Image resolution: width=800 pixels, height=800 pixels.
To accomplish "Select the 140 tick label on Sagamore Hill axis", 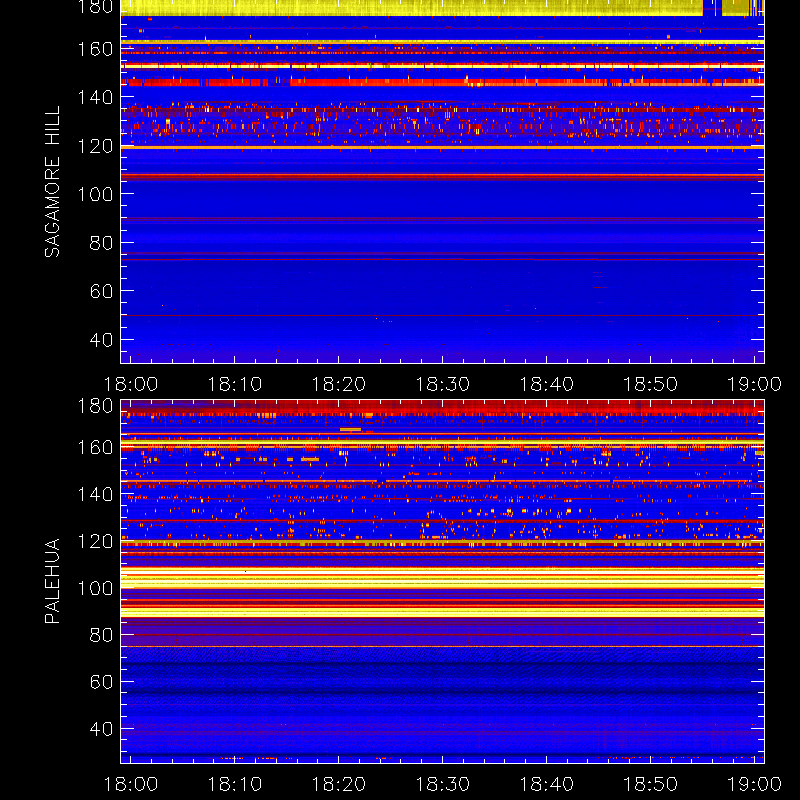I will coord(95,97).
